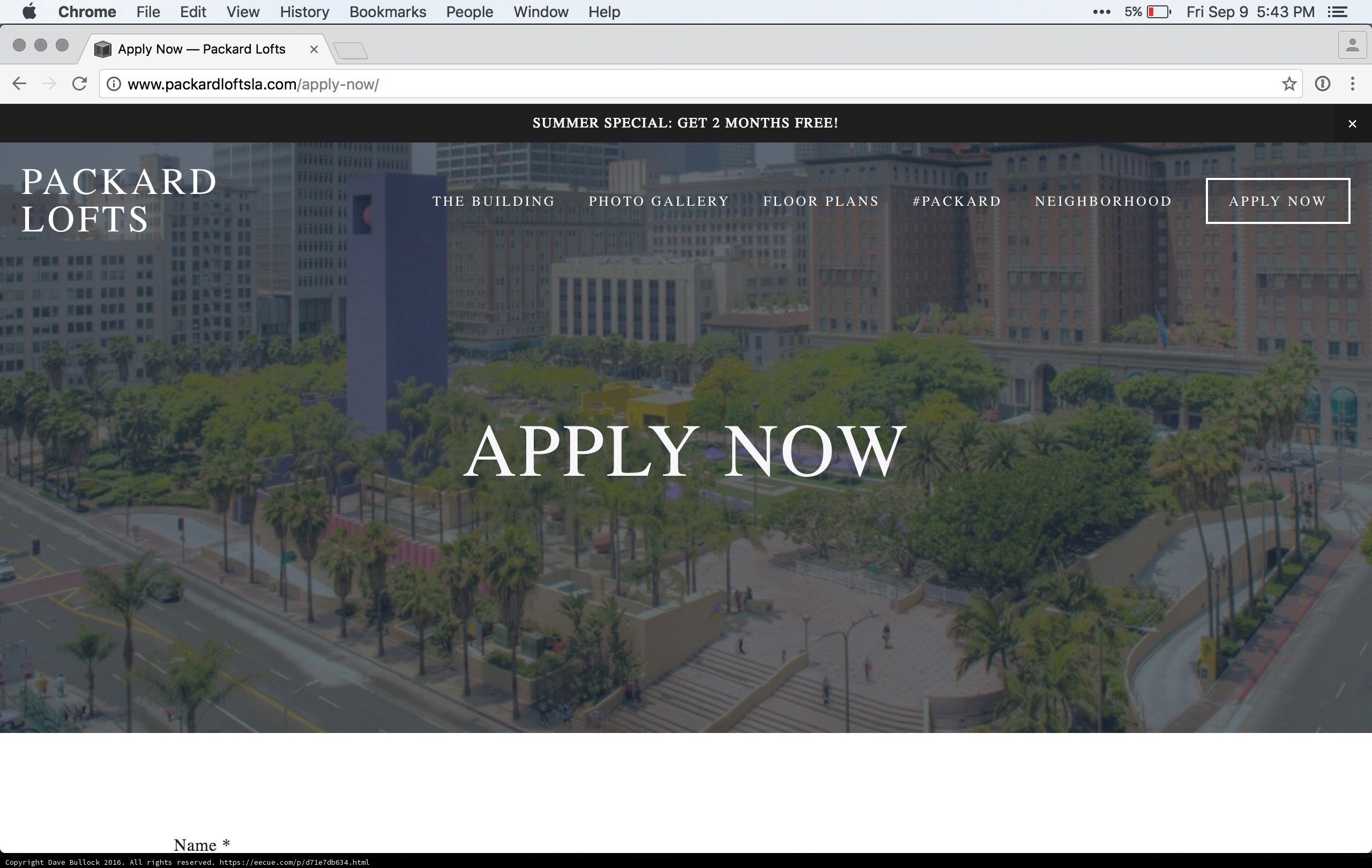Open the Chrome three-dot menu
Viewport: 1372px width, 868px height.
coord(1353,84)
